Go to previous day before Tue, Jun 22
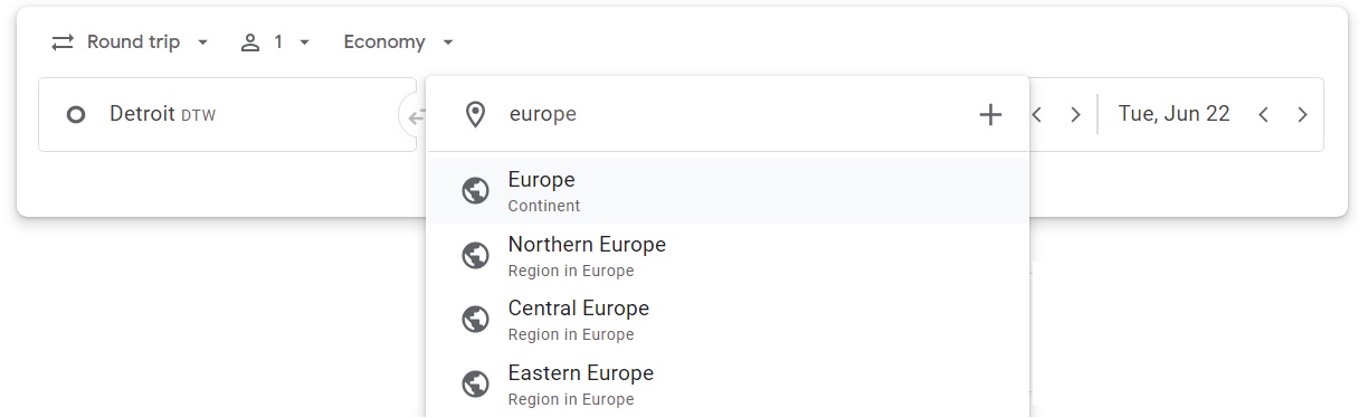The image size is (1360, 418). coord(1264,115)
